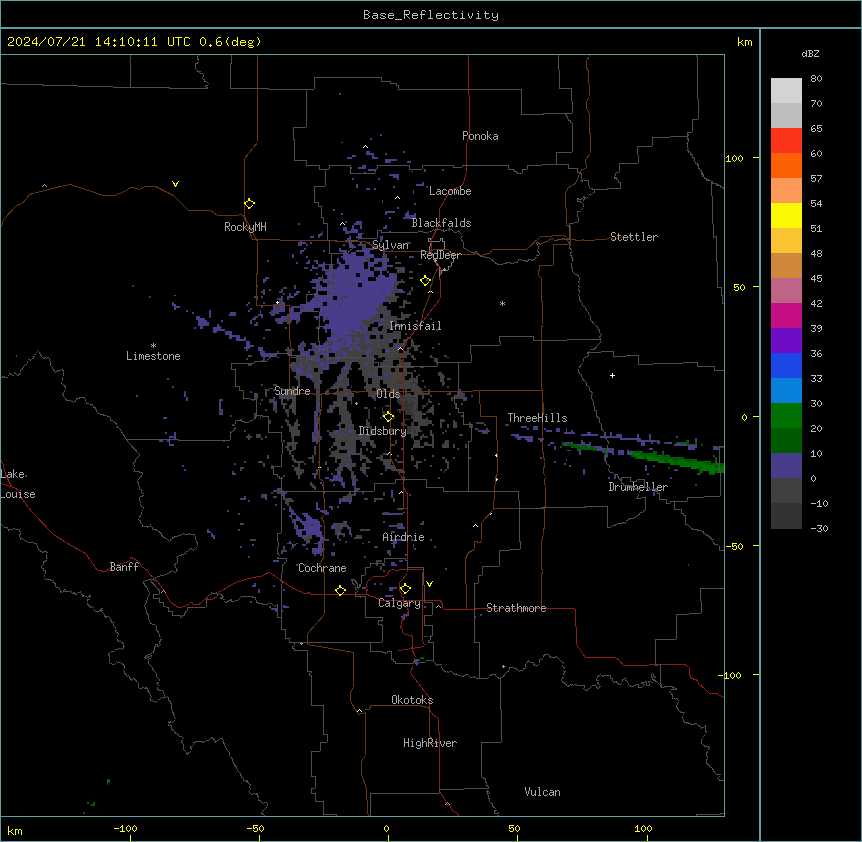Click the Okotoks town label
The width and height of the screenshot is (862, 842).
(412, 700)
